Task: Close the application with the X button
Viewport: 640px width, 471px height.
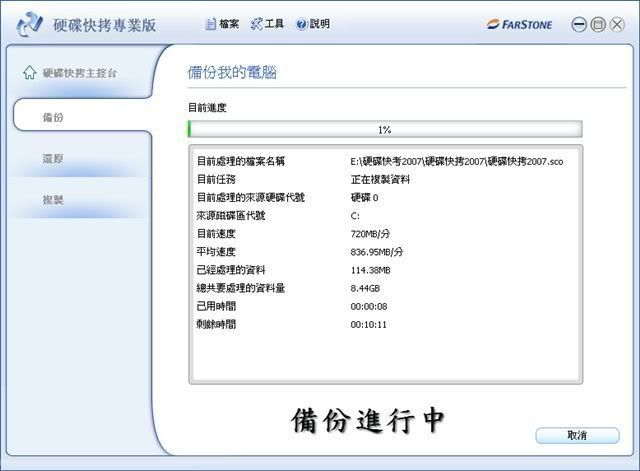Action: click(x=617, y=24)
